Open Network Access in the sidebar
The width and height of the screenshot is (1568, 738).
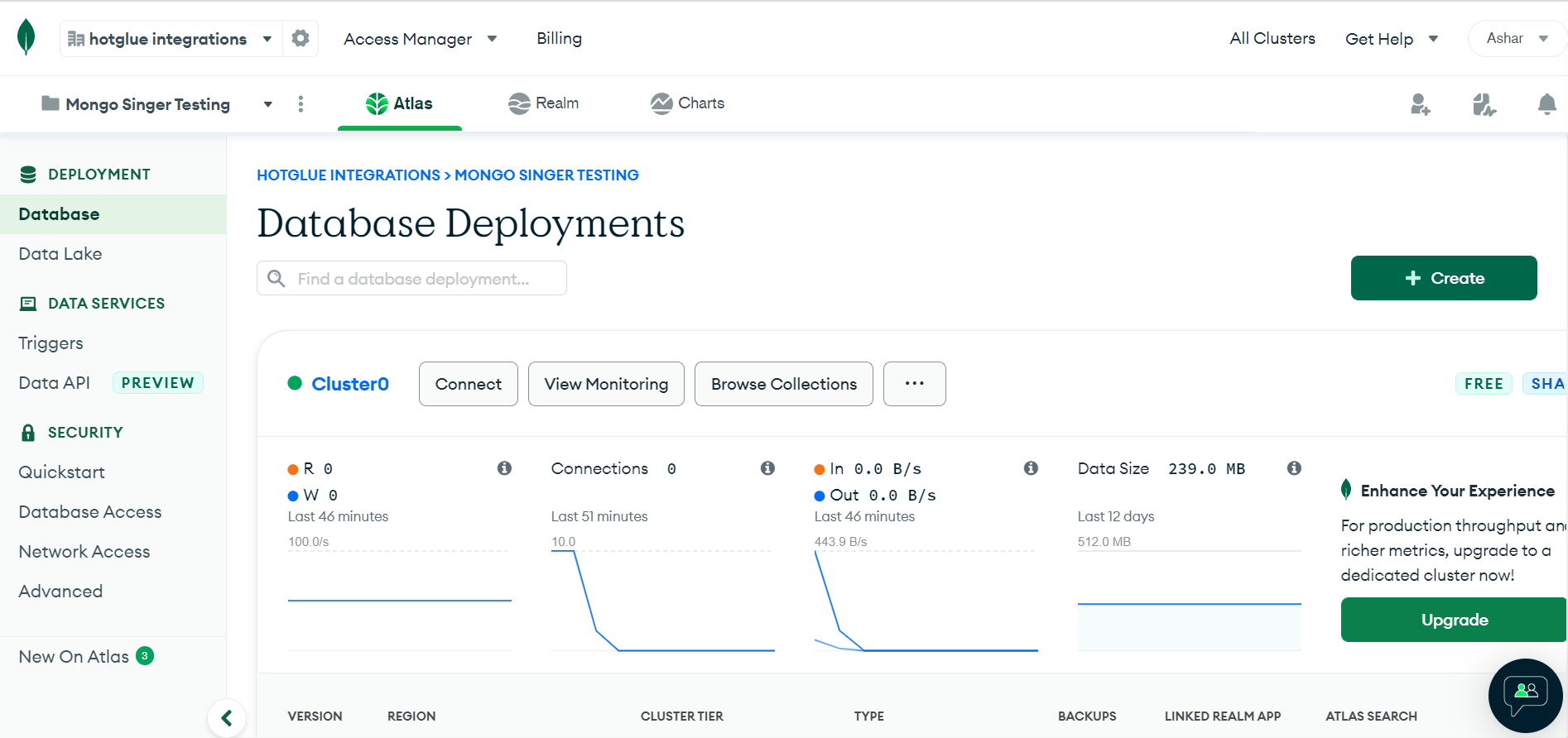click(x=84, y=552)
